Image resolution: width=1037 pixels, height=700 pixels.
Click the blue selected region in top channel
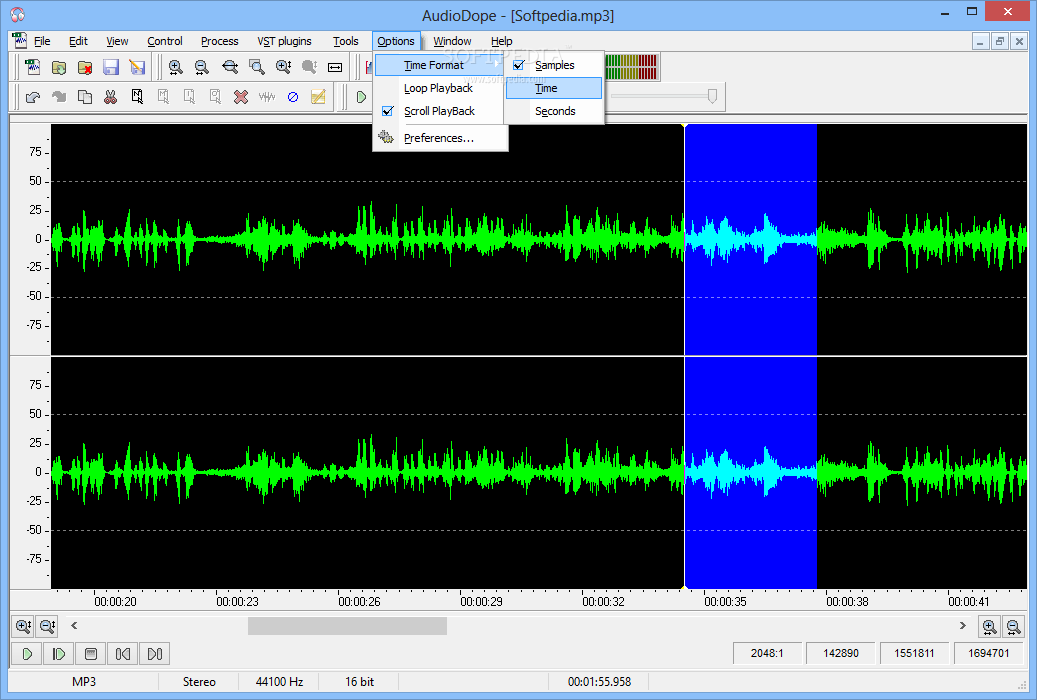751,240
